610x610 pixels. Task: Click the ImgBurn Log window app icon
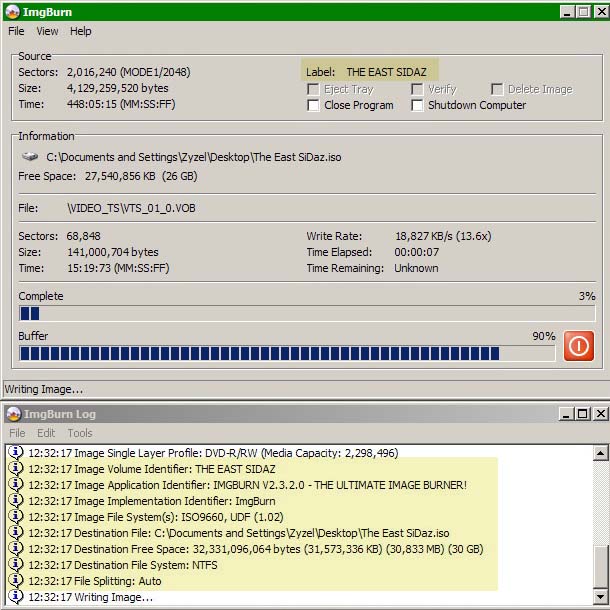[x=14, y=414]
